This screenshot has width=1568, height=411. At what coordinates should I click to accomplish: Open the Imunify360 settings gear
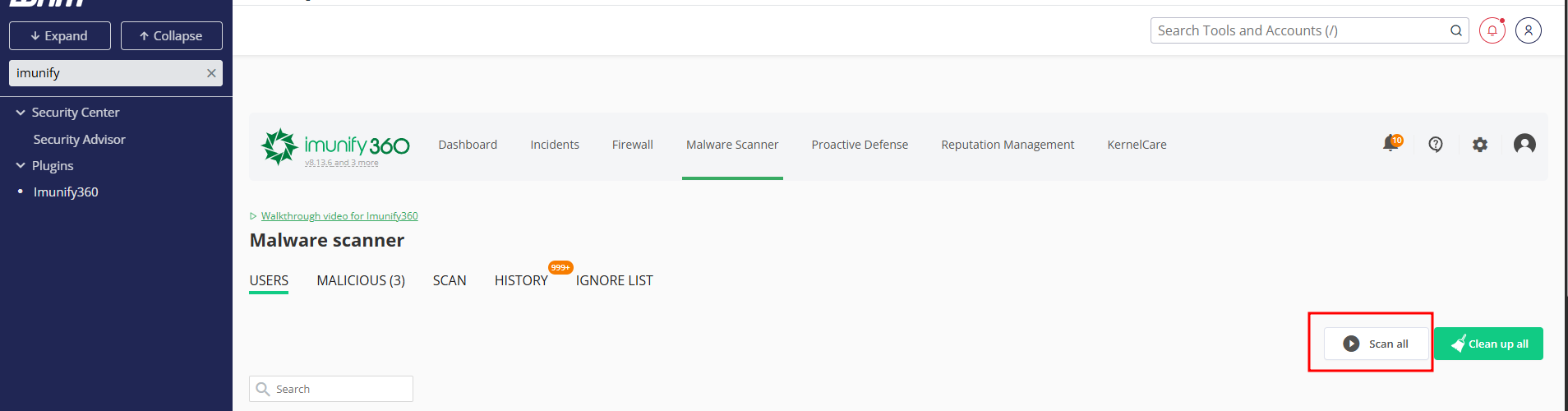(x=1480, y=145)
